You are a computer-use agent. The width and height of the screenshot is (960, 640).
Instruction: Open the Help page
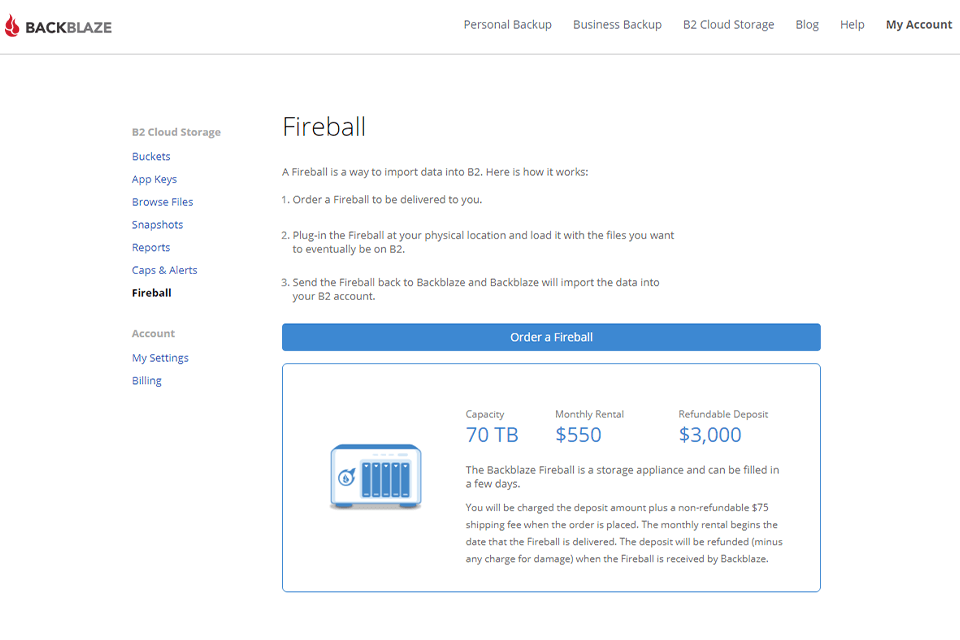852,25
